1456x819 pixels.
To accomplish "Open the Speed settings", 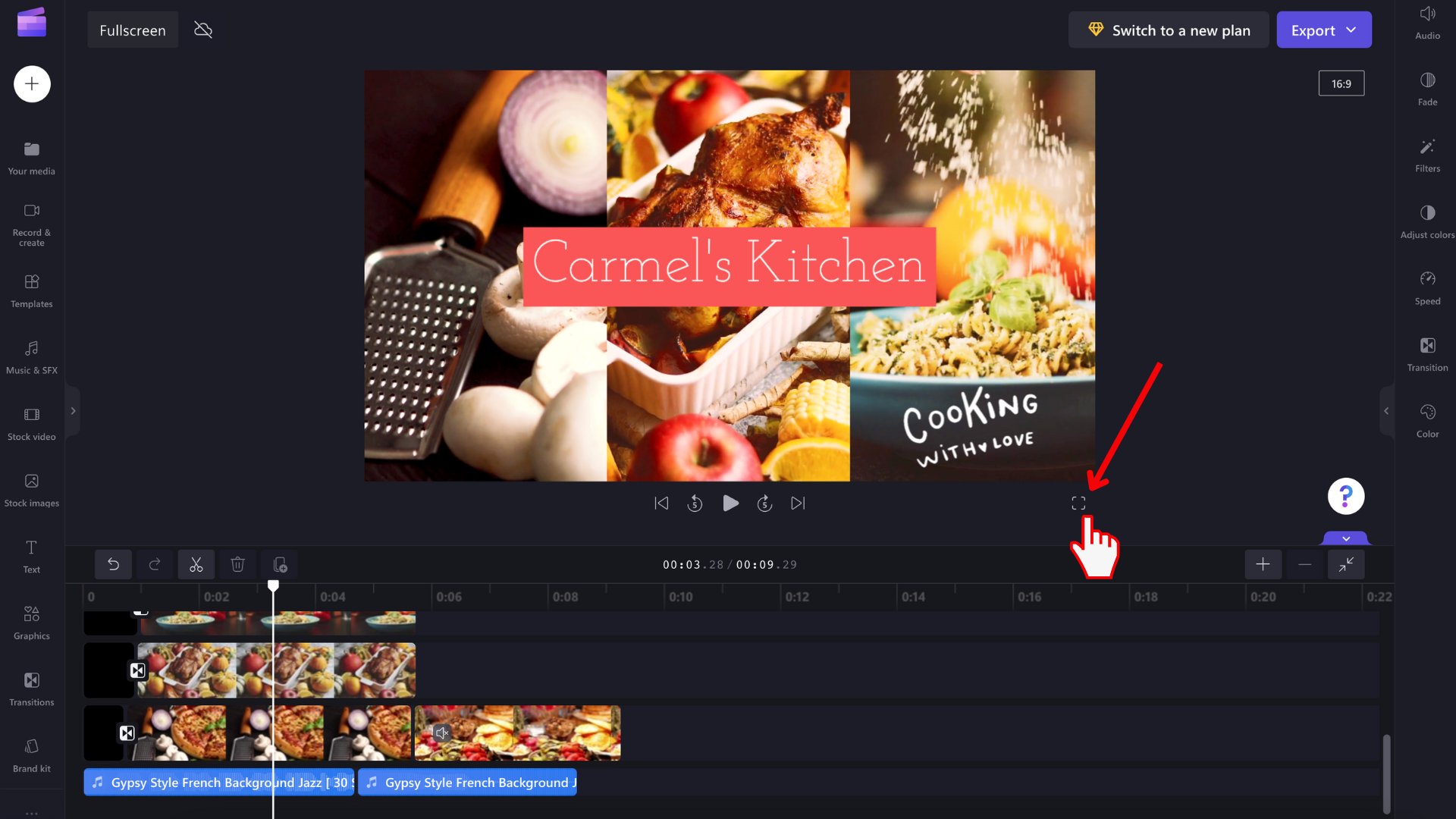I will 1427,288.
